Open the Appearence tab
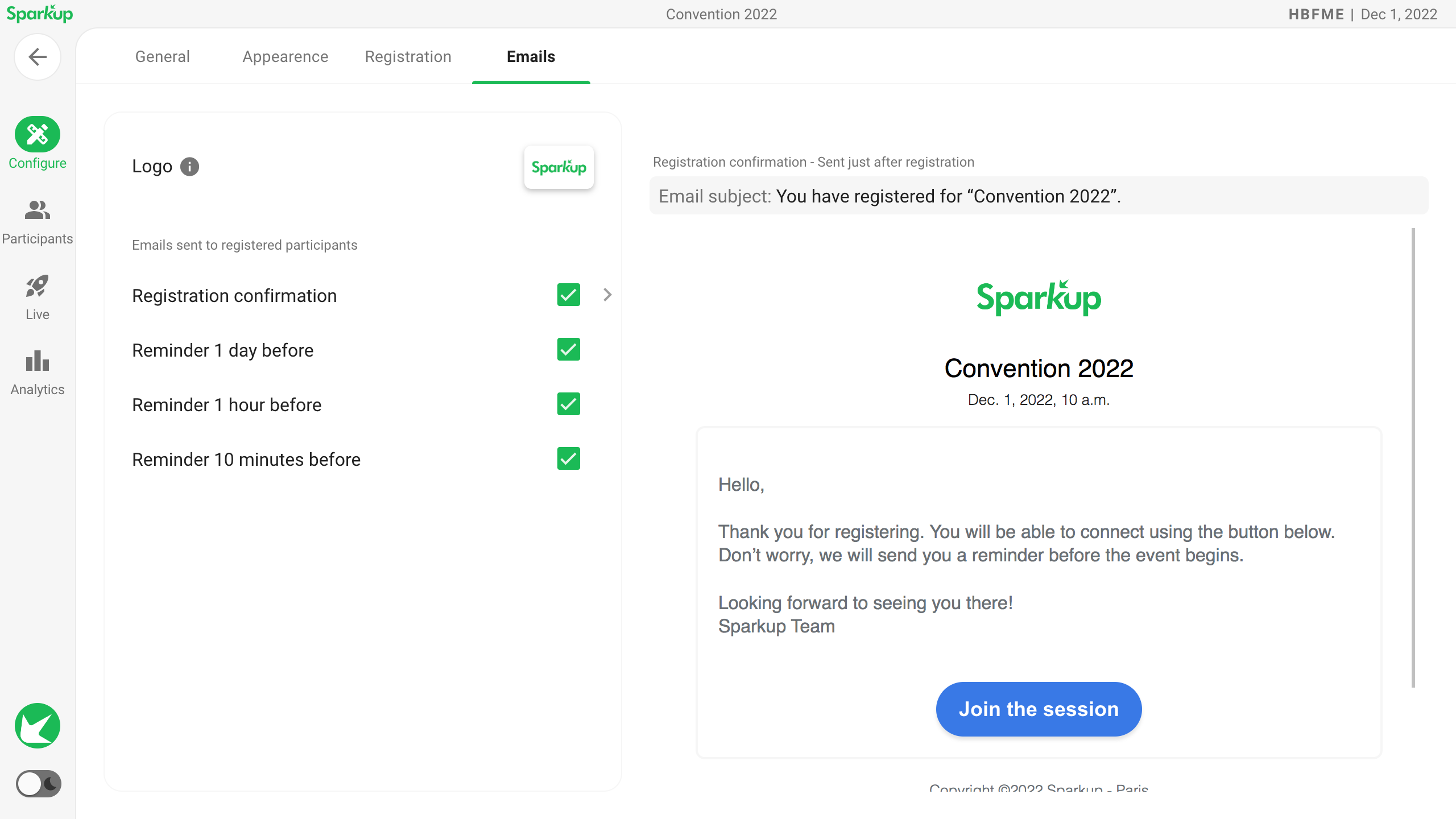The height and width of the screenshot is (819, 1456). click(285, 56)
